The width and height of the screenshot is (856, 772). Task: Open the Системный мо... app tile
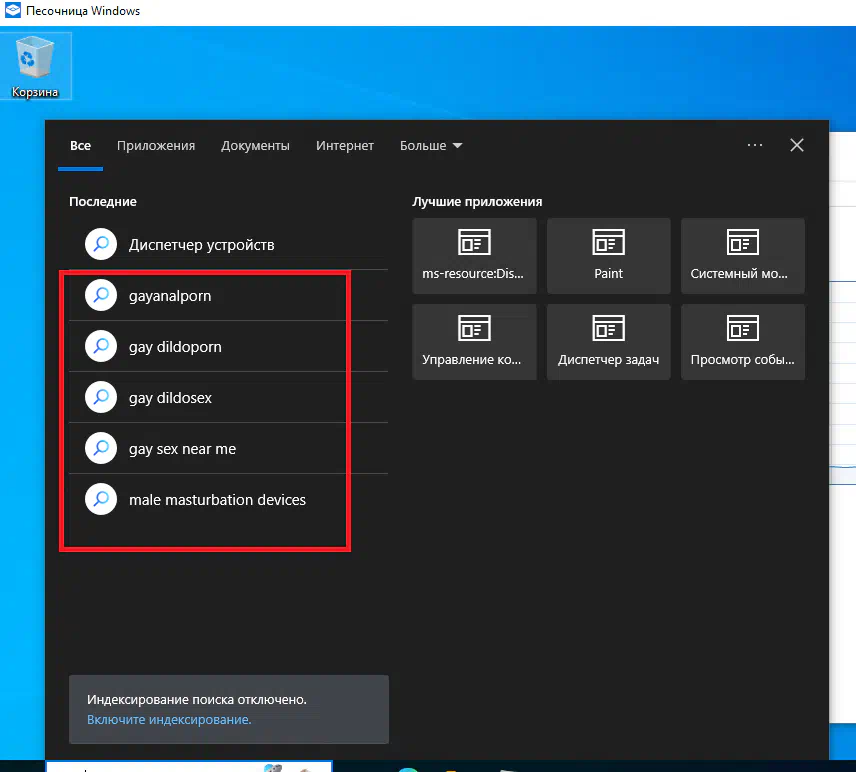(742, 256)
